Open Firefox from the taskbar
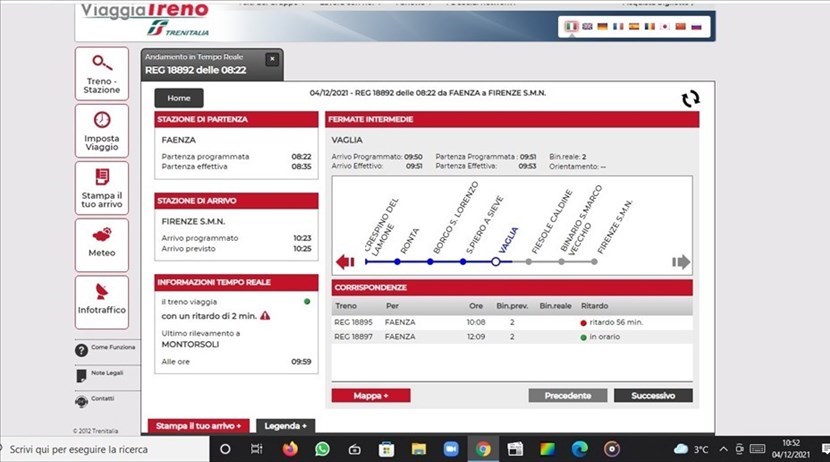Image resolution: width=830 pixels, height=462 pixels. (290, 449)
